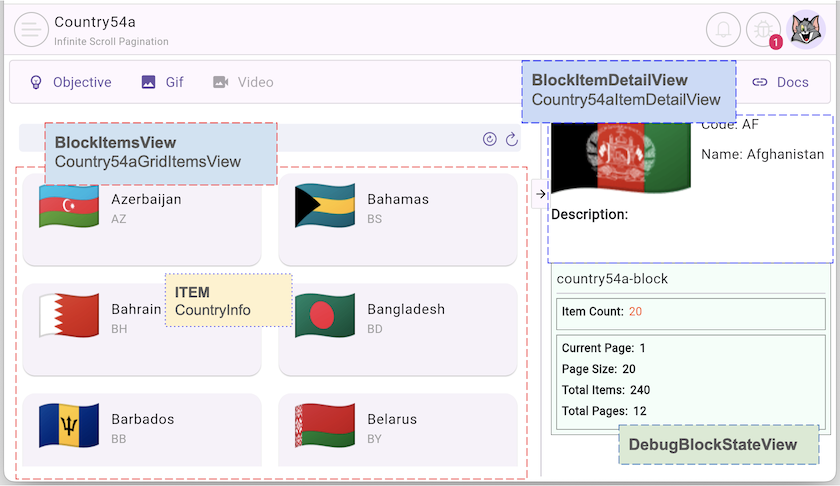Open the user avatar profile menu
This screenshot has width=840, height=486.
[806, 30]
